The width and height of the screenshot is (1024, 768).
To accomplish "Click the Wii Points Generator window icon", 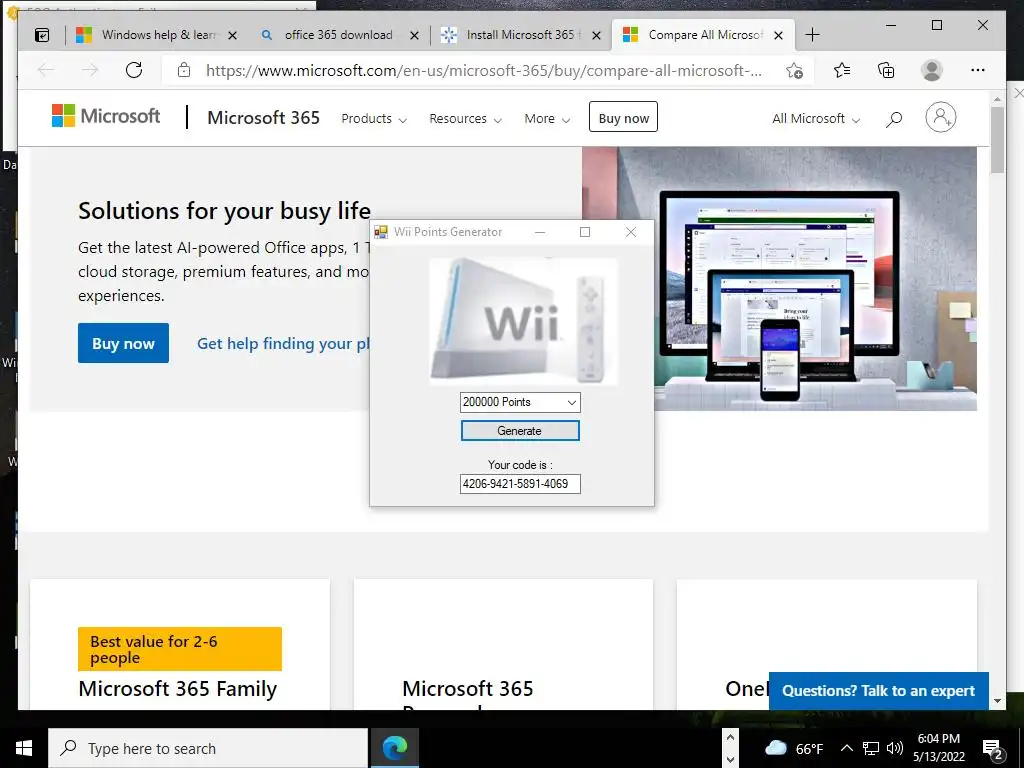I will [381, 232].
